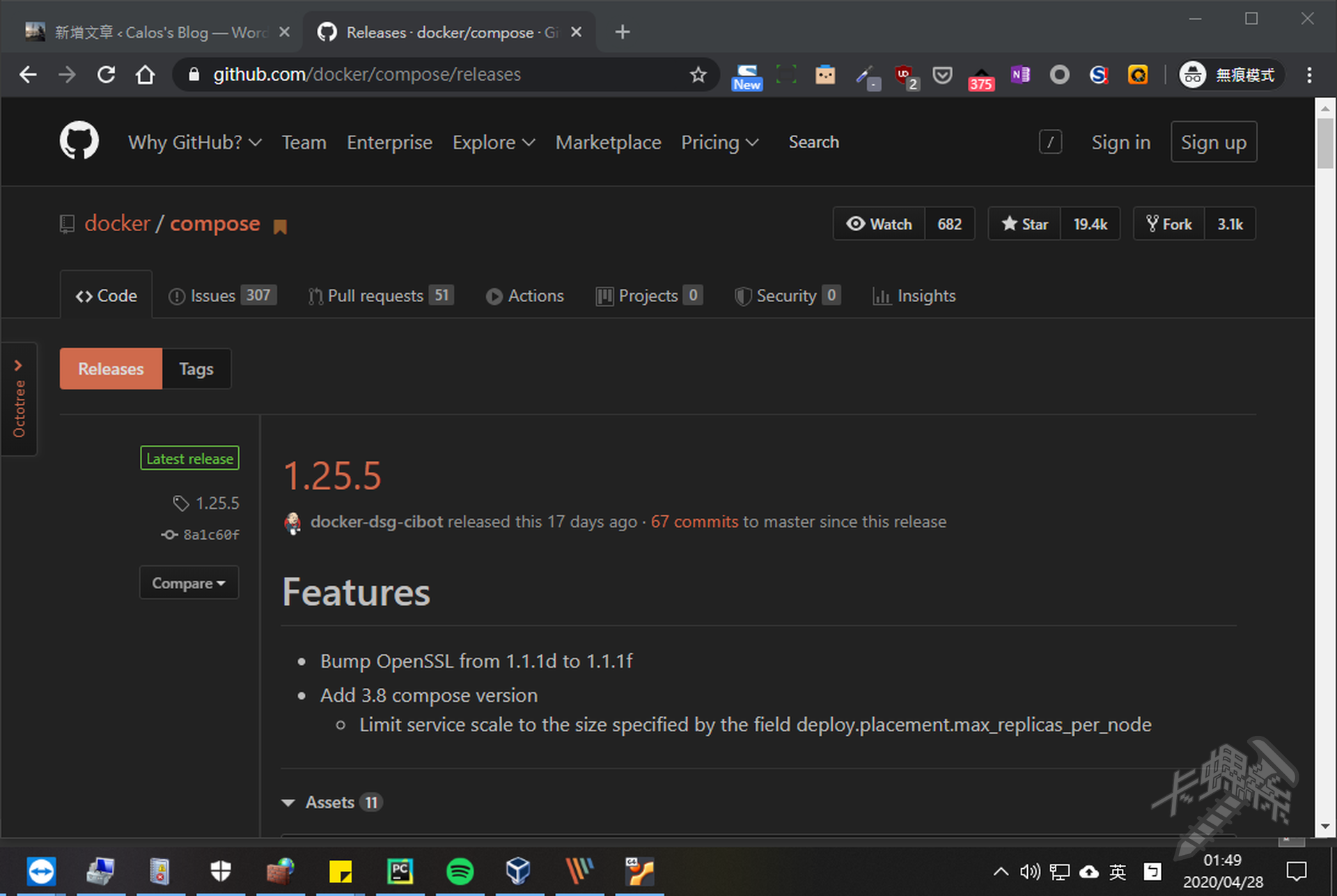Open Spotify from the taskbar
The image size is (1337, 896).
460,871
